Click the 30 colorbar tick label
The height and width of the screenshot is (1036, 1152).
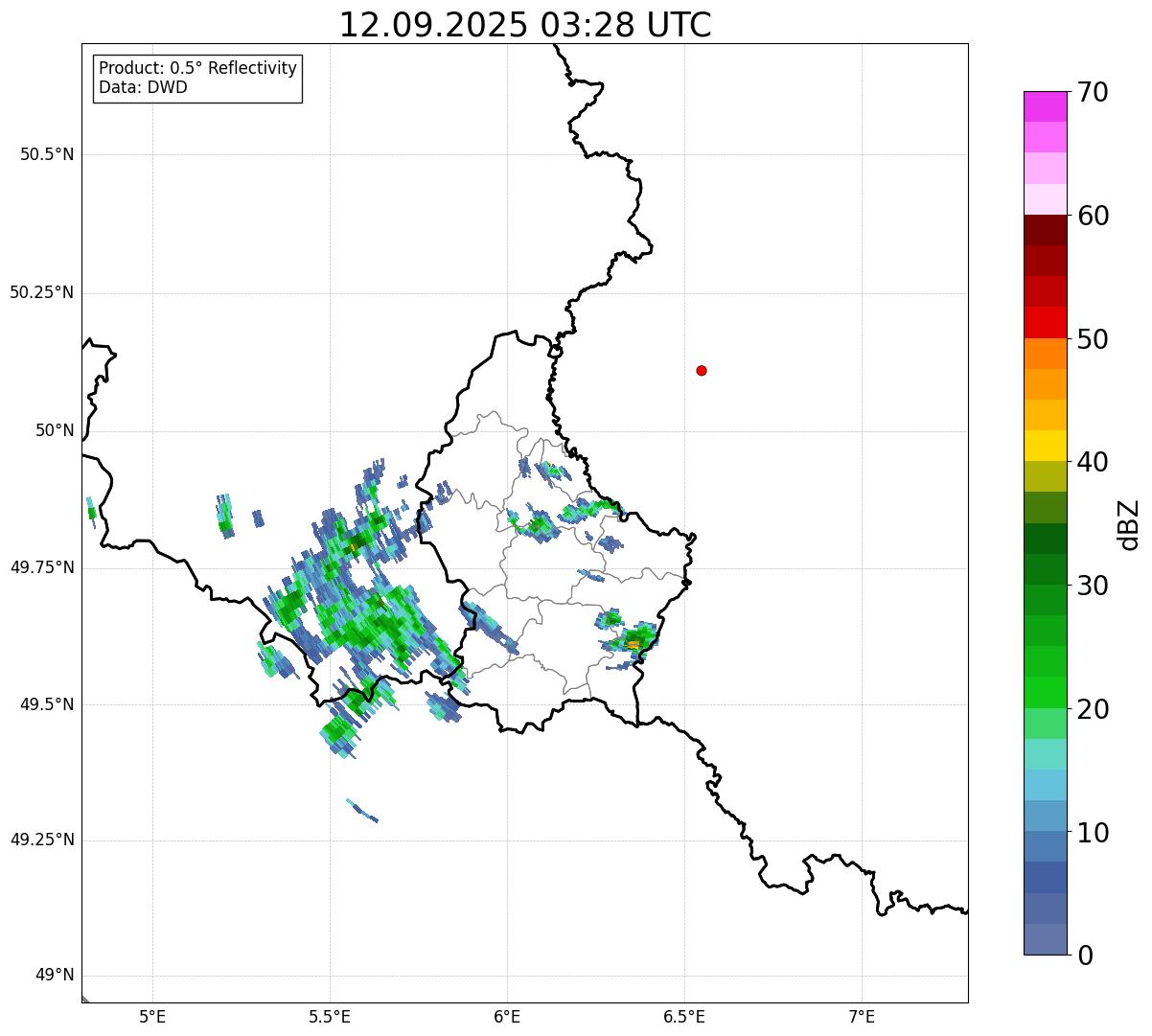[1093, 586]
